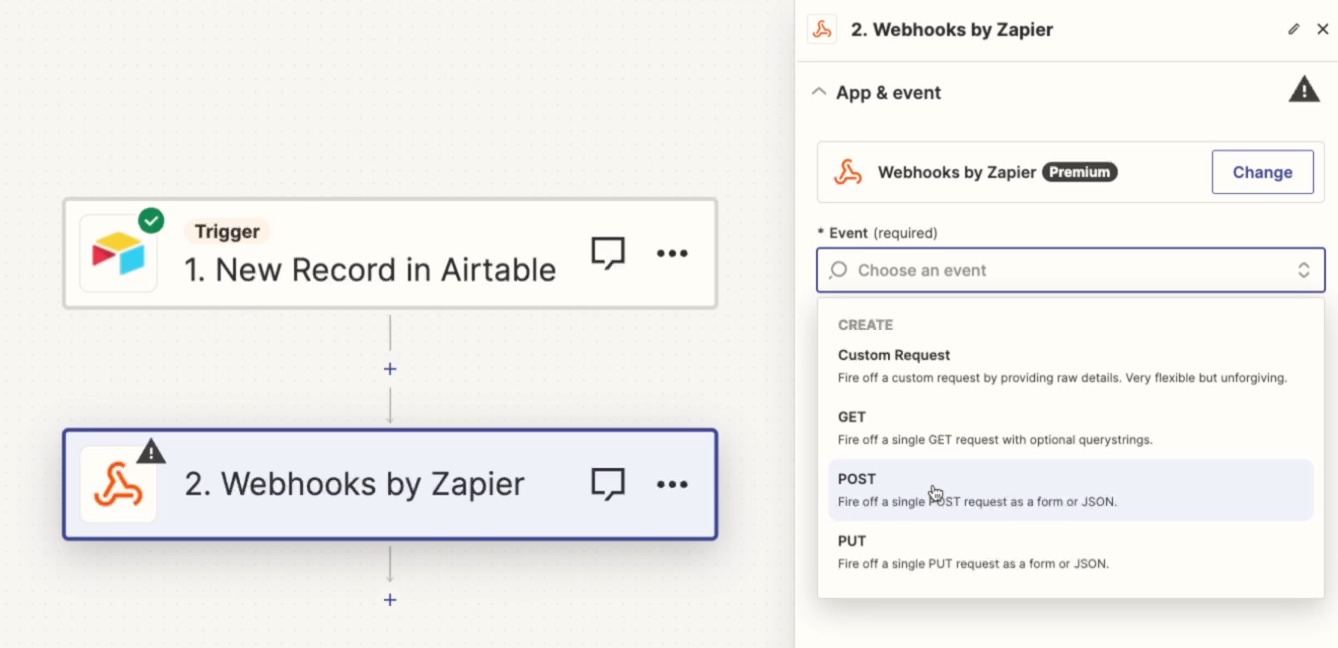
Task: Click warning triangle in App & event section
Action: pyautogui.click(x=1304, y=90)
